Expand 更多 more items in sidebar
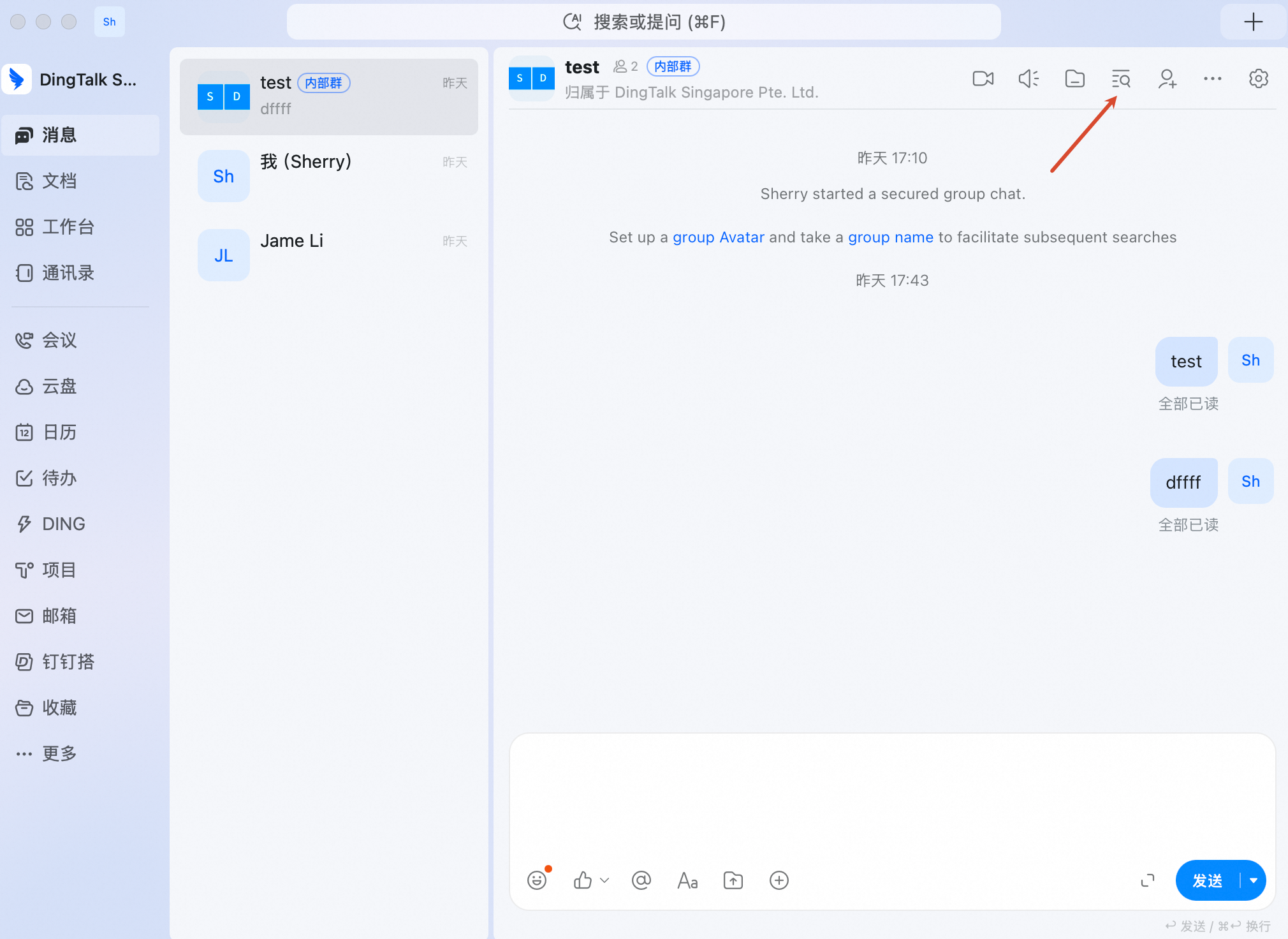The width and height of the screenshot is (1288, 939). point(80,754)
